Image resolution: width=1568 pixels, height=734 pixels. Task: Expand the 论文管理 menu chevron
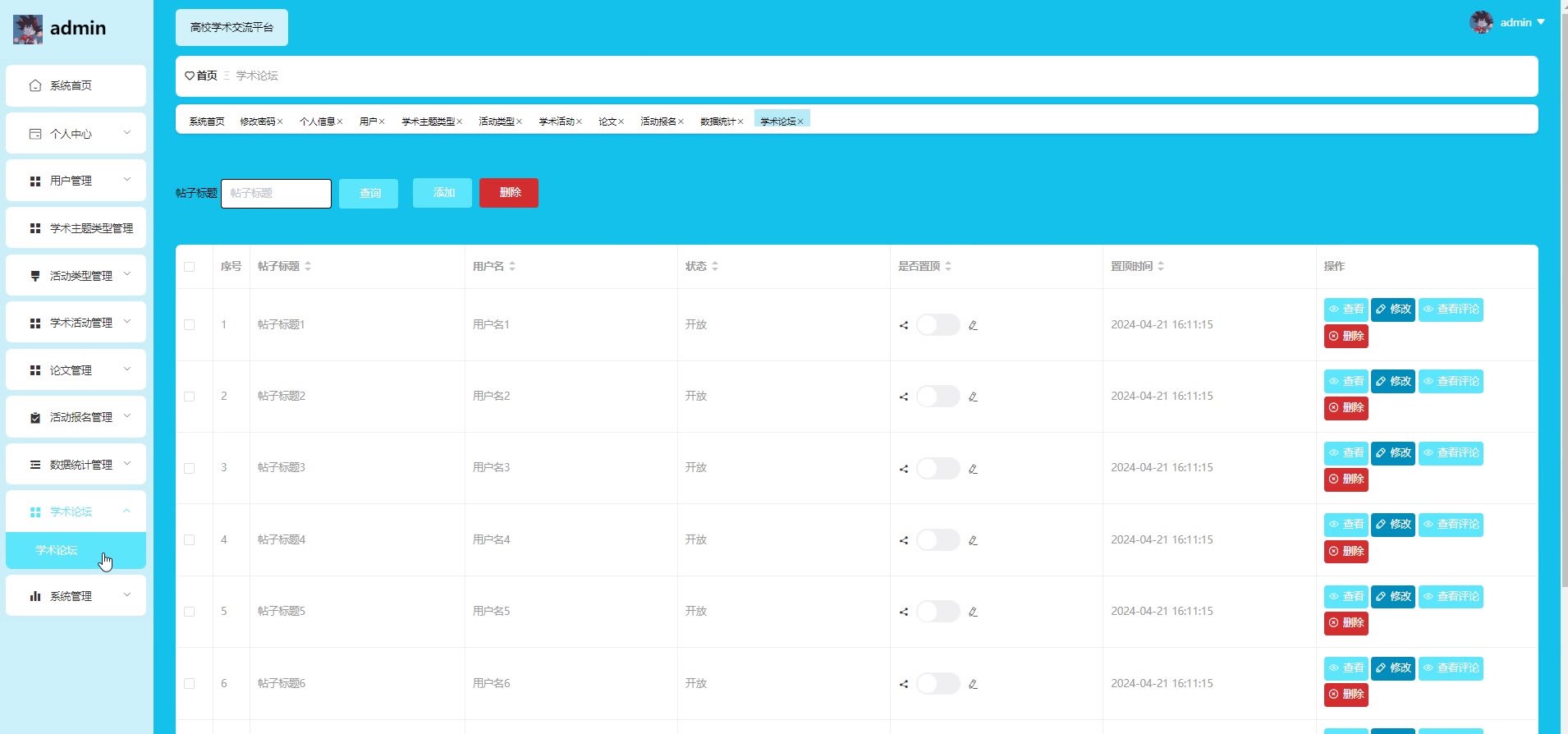pyautogui.click(x=127, y=369)
